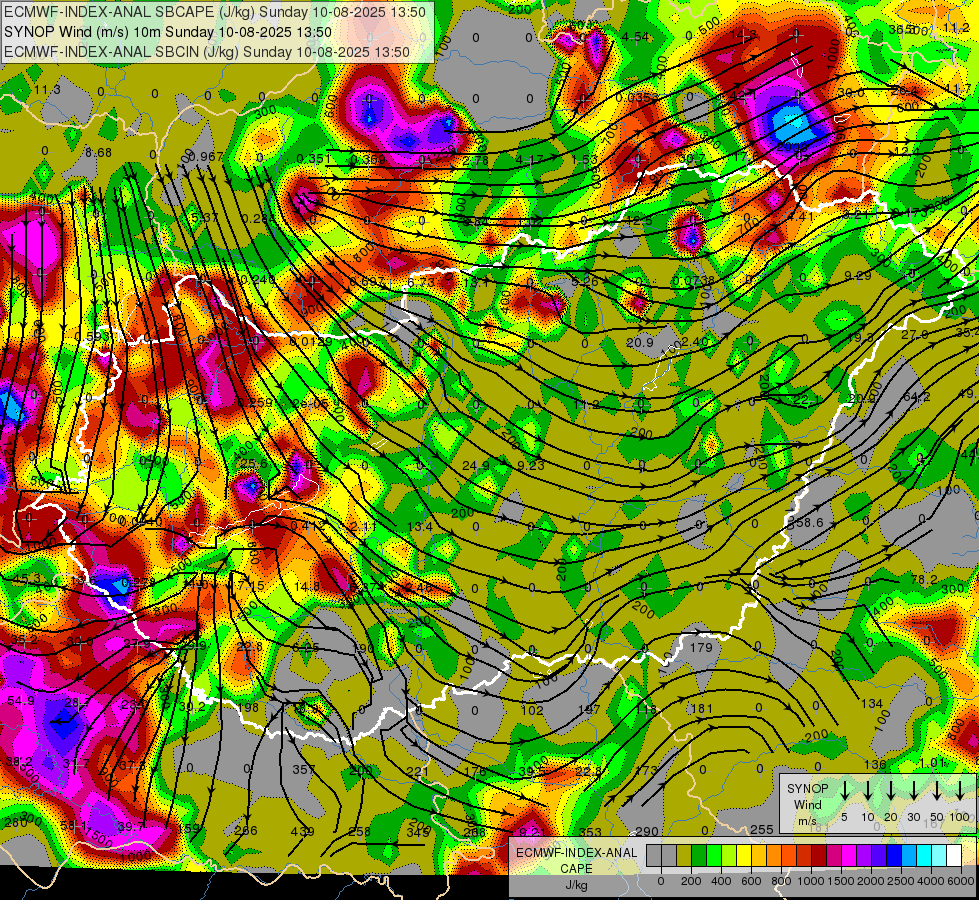Click the map value '102'

click(x=532, y=710)
